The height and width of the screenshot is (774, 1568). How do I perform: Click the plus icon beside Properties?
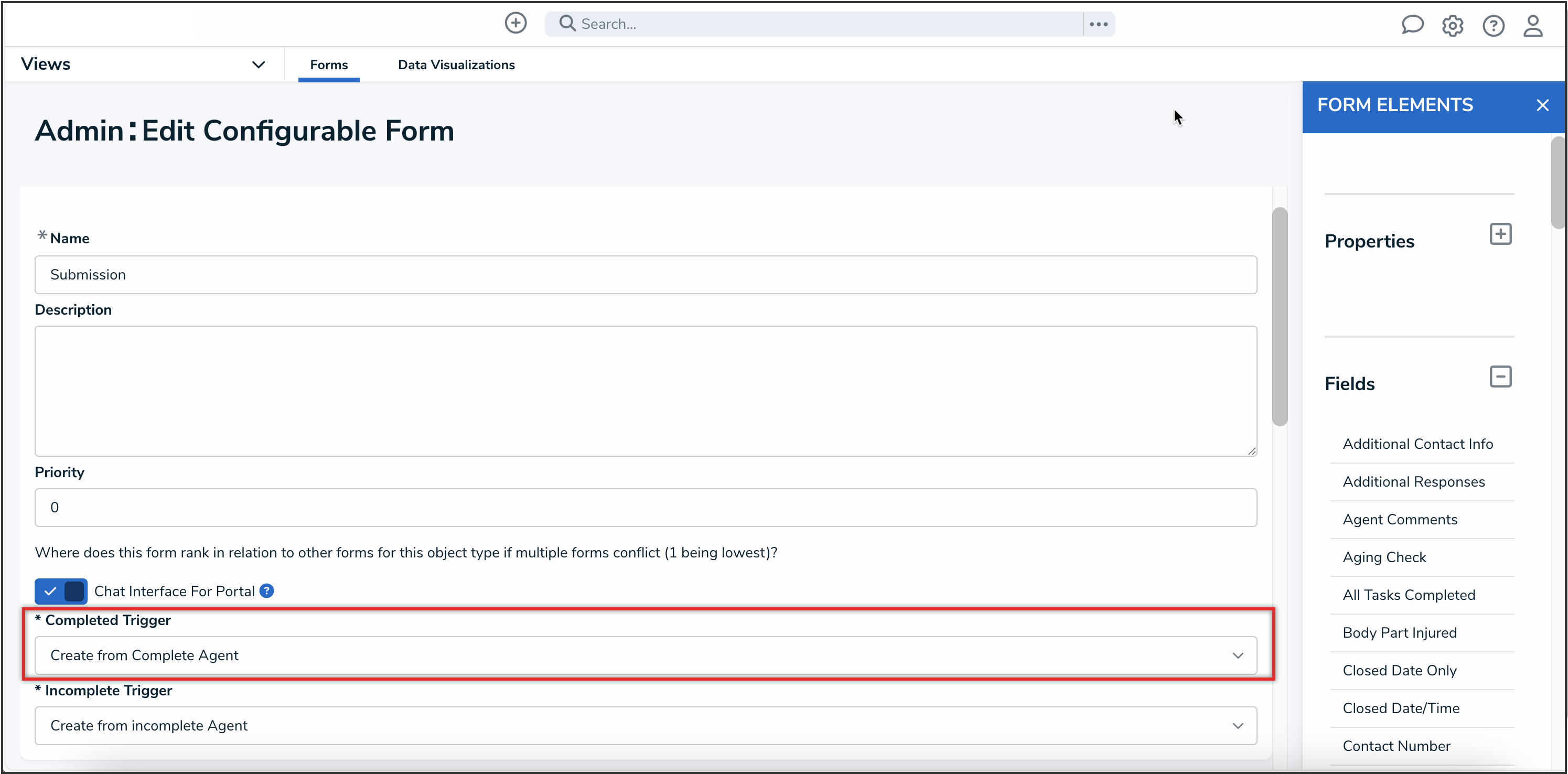pyautogui.click(x=1500, y=234)
